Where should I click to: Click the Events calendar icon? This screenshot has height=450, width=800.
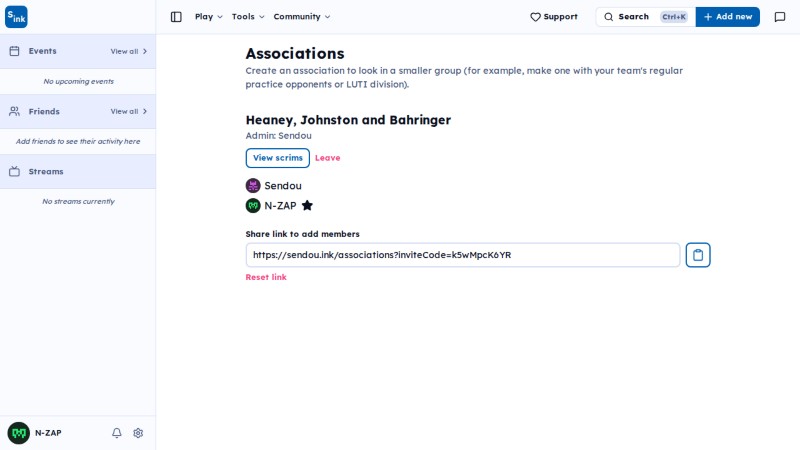click(x=14, y=51)
